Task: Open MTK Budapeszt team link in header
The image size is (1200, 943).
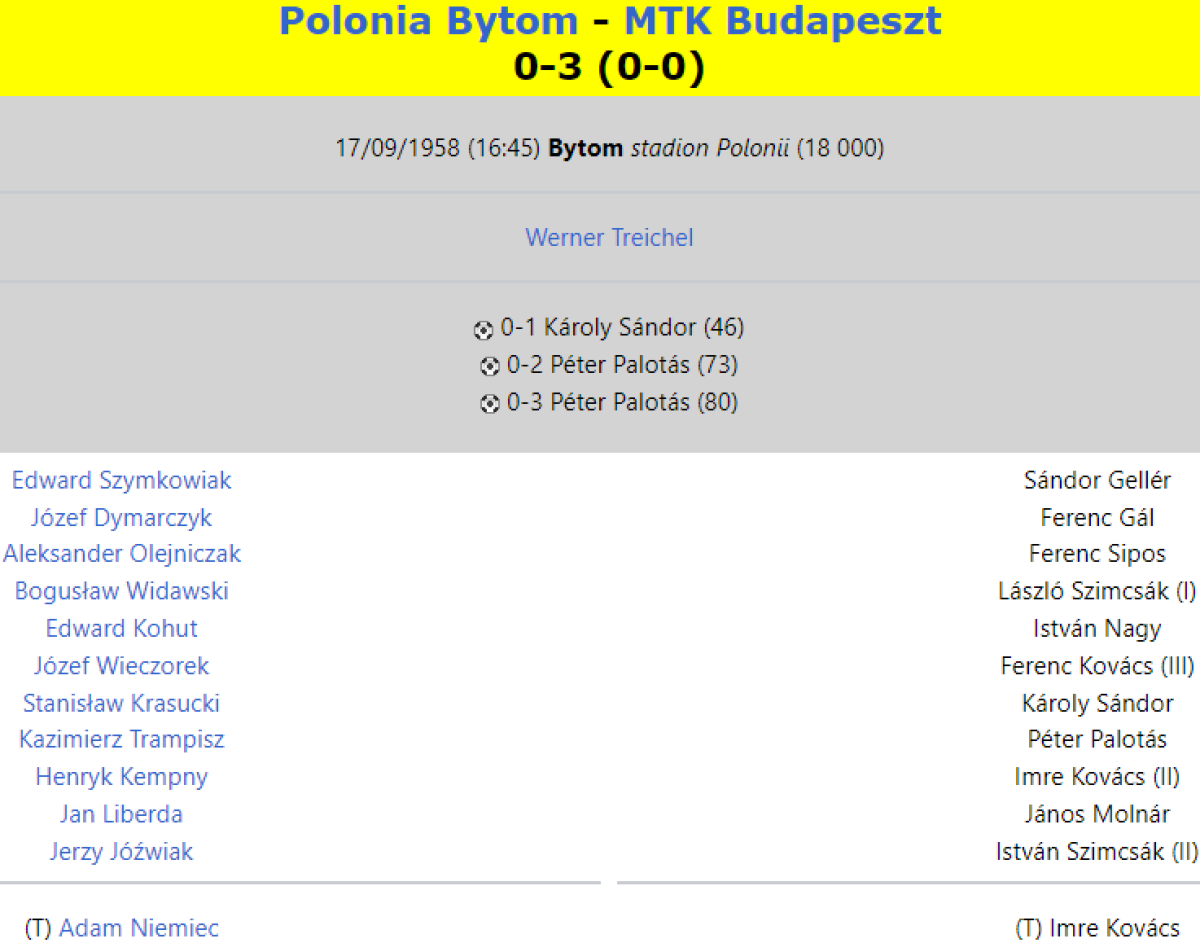Action: 782,21
